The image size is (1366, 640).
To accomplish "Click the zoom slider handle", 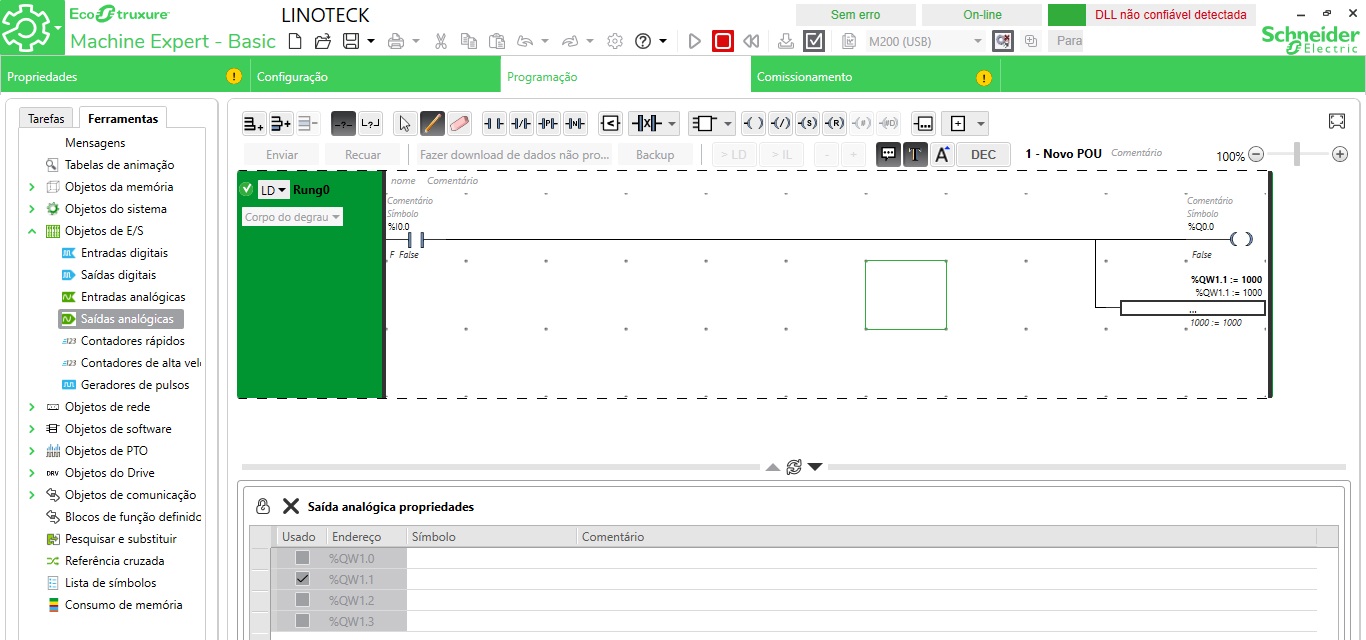I will [x=1297, y=155].
